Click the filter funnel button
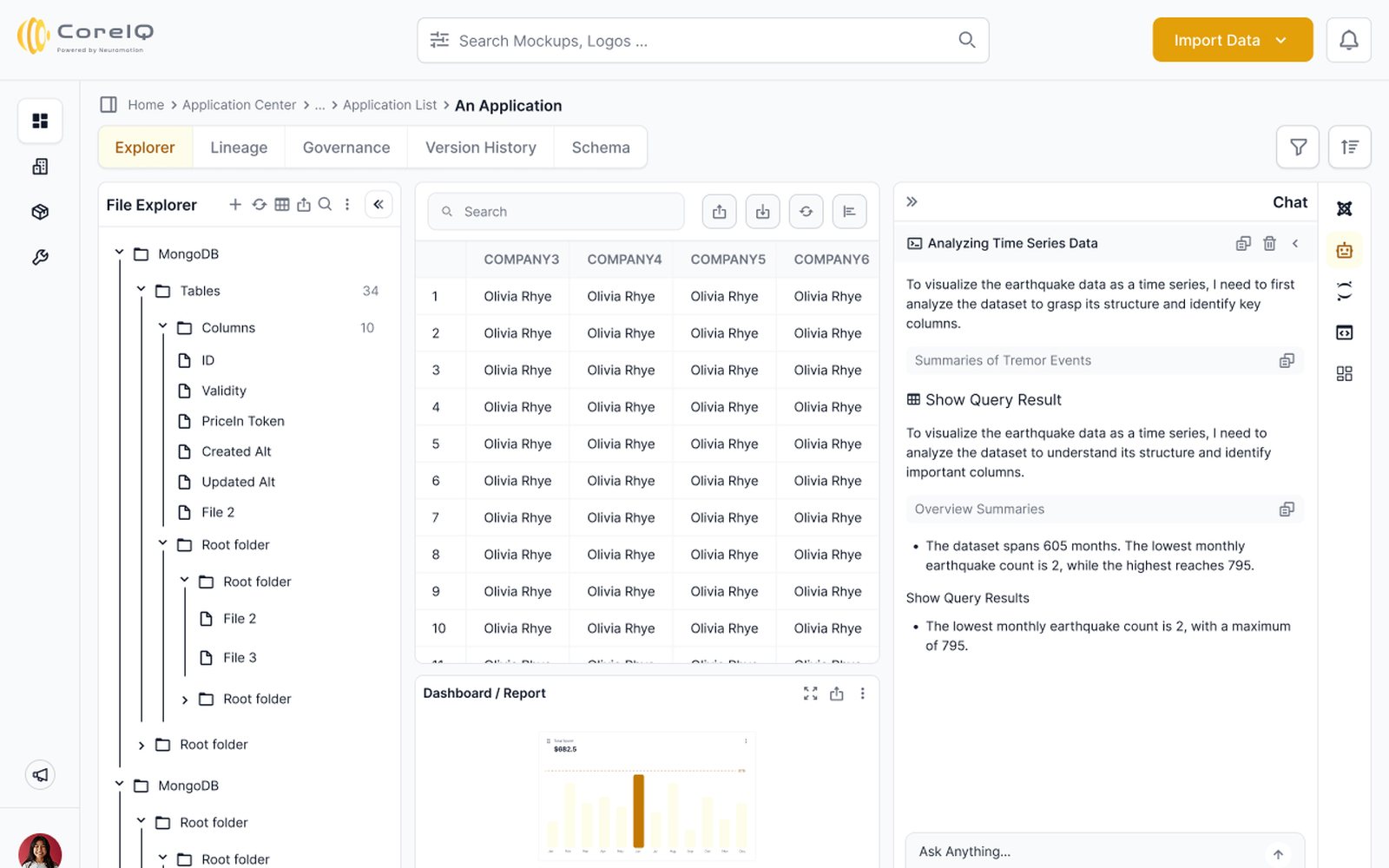Viewport: 1389px width, 868px height. coord(1298,147)
